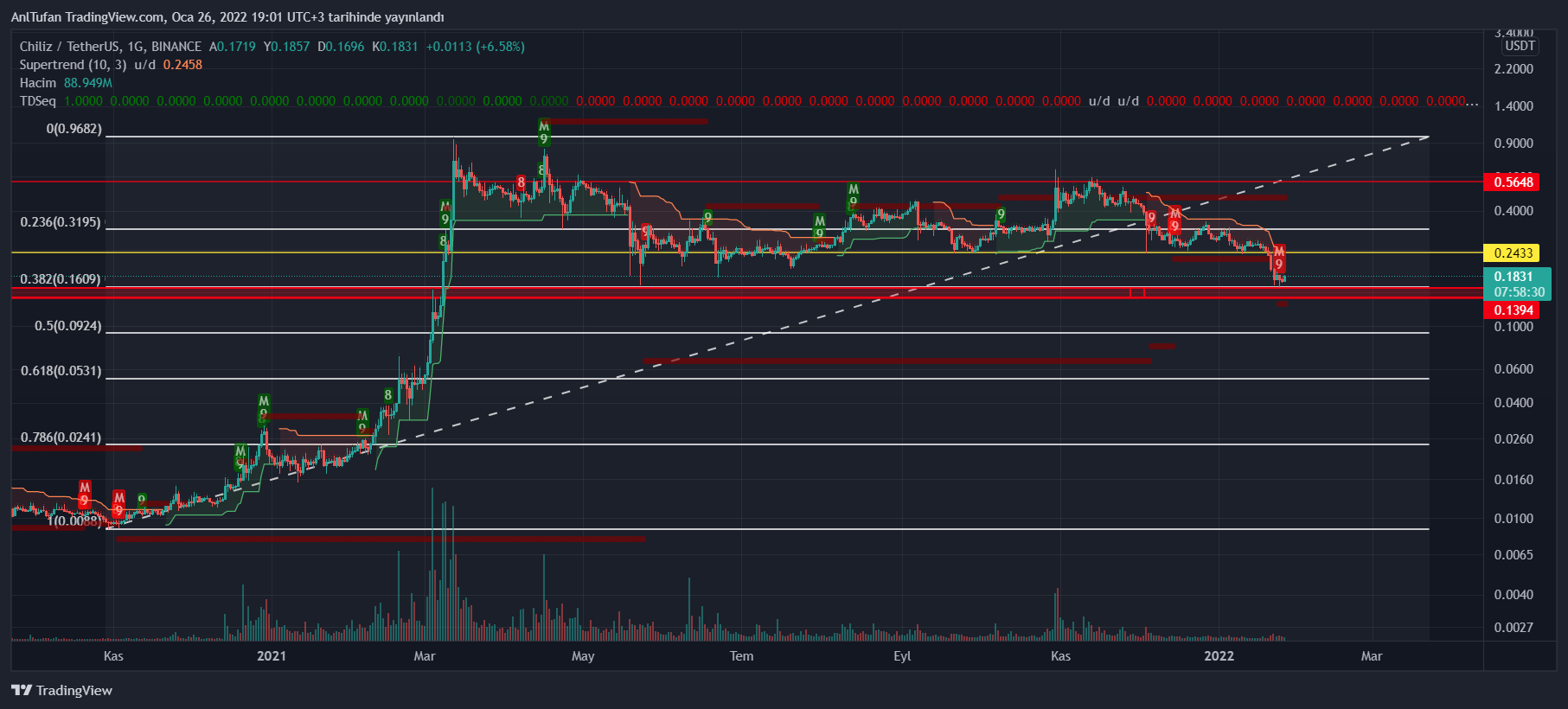
Task: Click the May label on the time axis
Action: (x=583, y=656)
